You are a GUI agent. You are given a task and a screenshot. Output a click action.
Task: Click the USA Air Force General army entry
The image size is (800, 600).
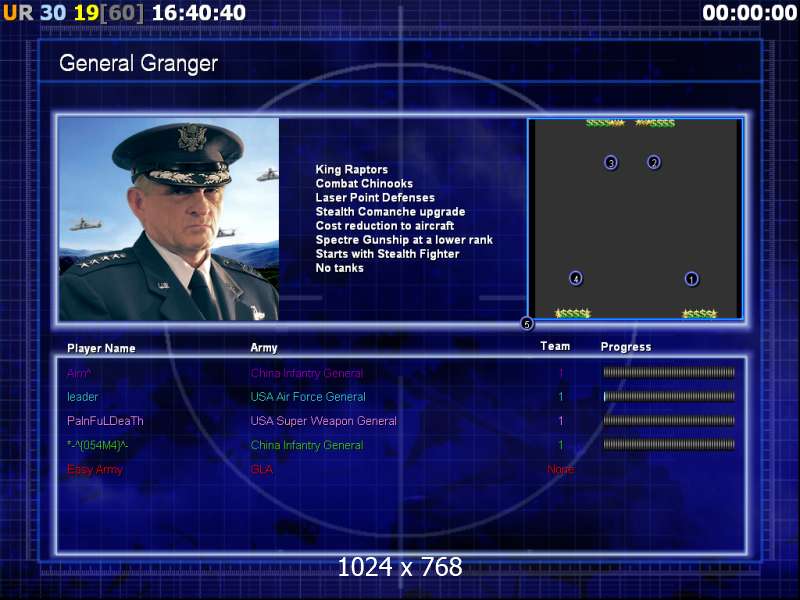308,397
